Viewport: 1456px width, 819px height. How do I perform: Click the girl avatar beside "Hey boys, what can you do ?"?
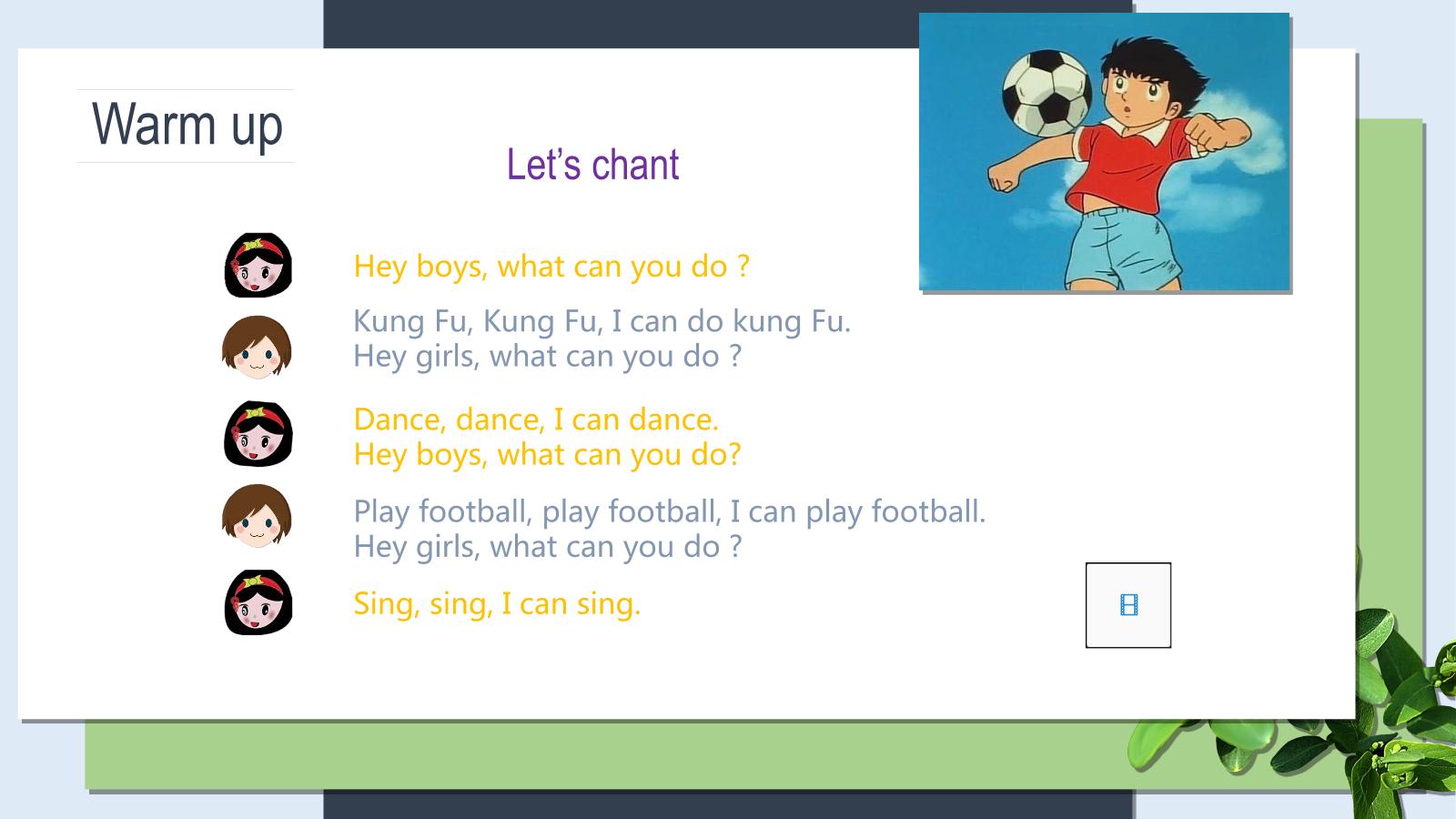click(258, 265)
